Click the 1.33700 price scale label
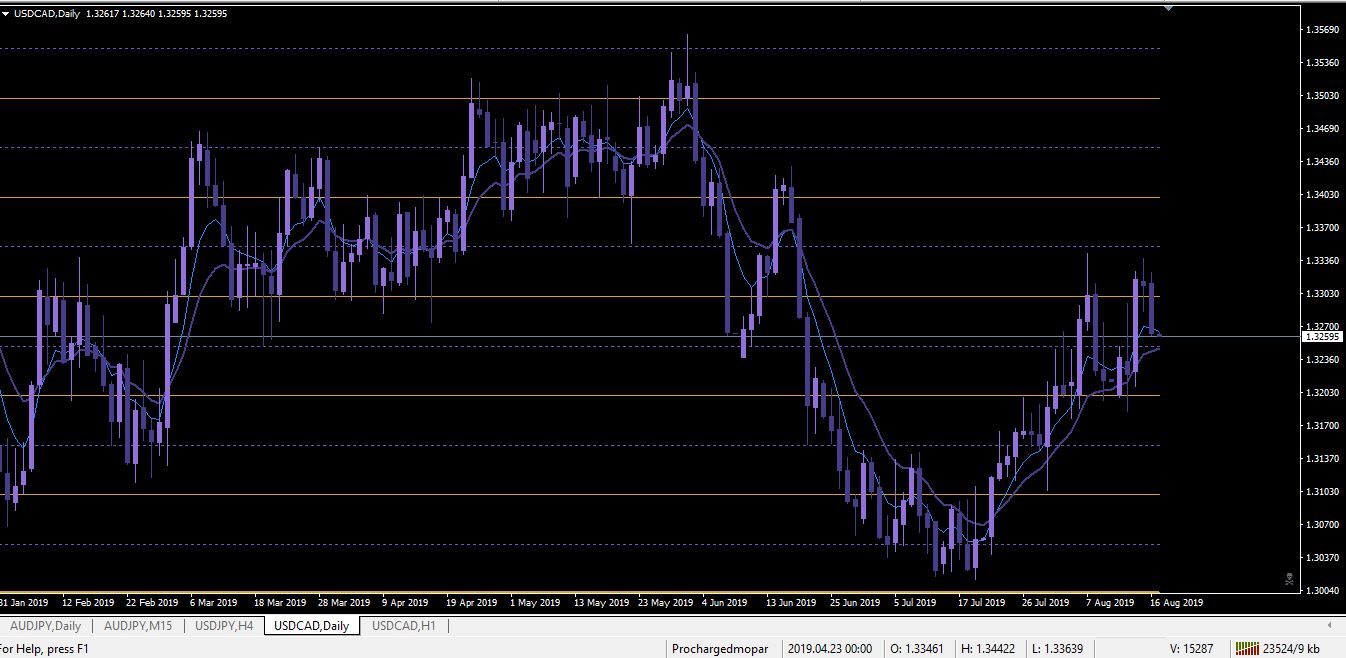Image resolution: width=1346 pixels, height=658 pixels. pyautogui.click(x=1323, y=227)
